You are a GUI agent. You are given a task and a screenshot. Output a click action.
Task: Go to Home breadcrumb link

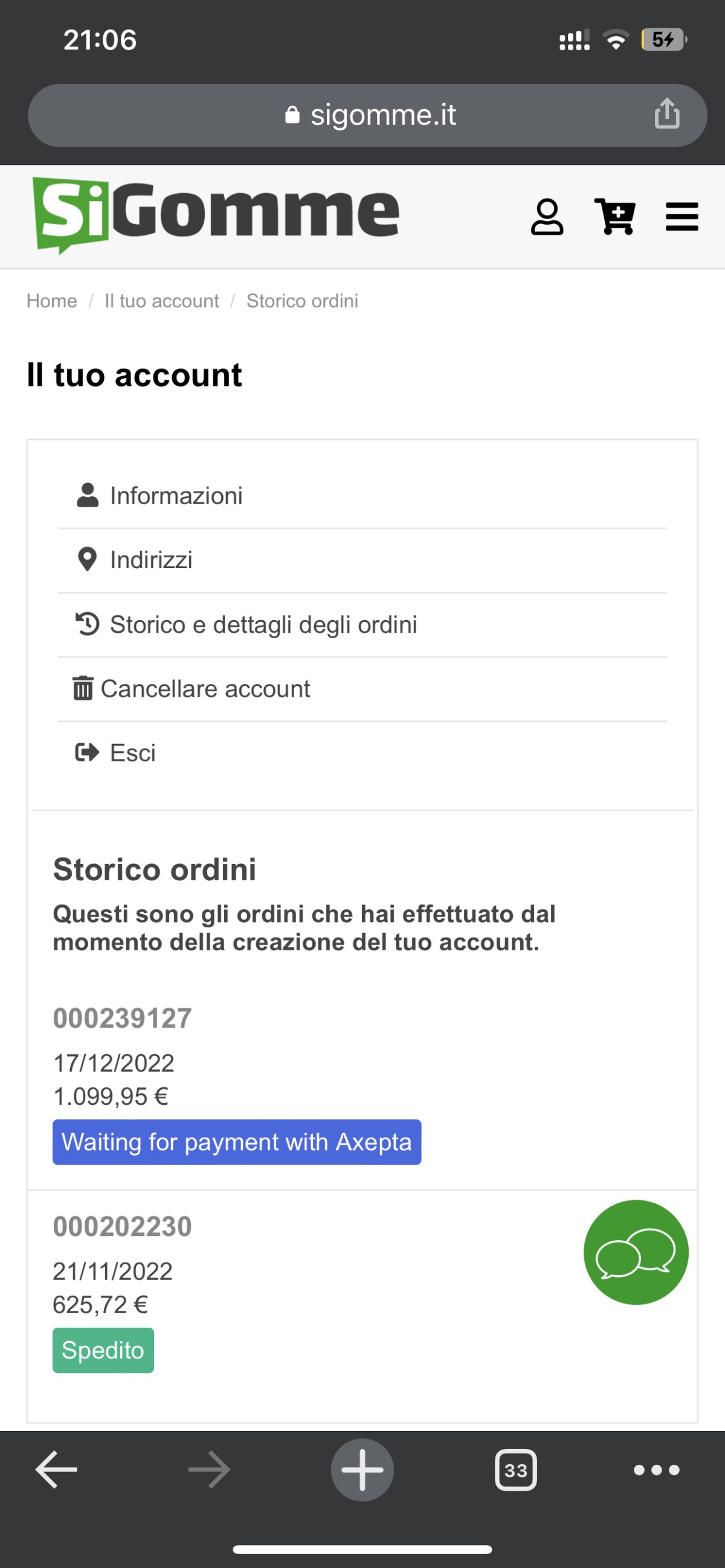[52, 301]
